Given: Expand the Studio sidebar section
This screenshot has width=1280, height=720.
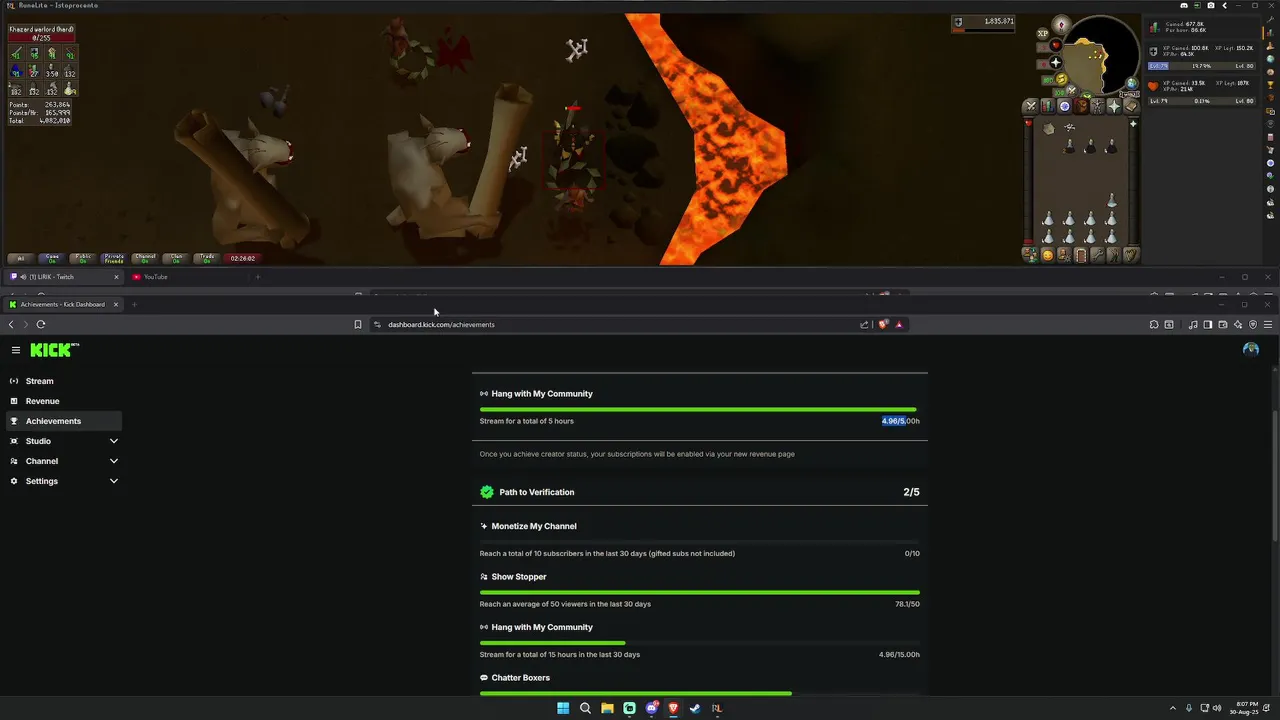Looking at the screenshot, I should pos(64,441).
